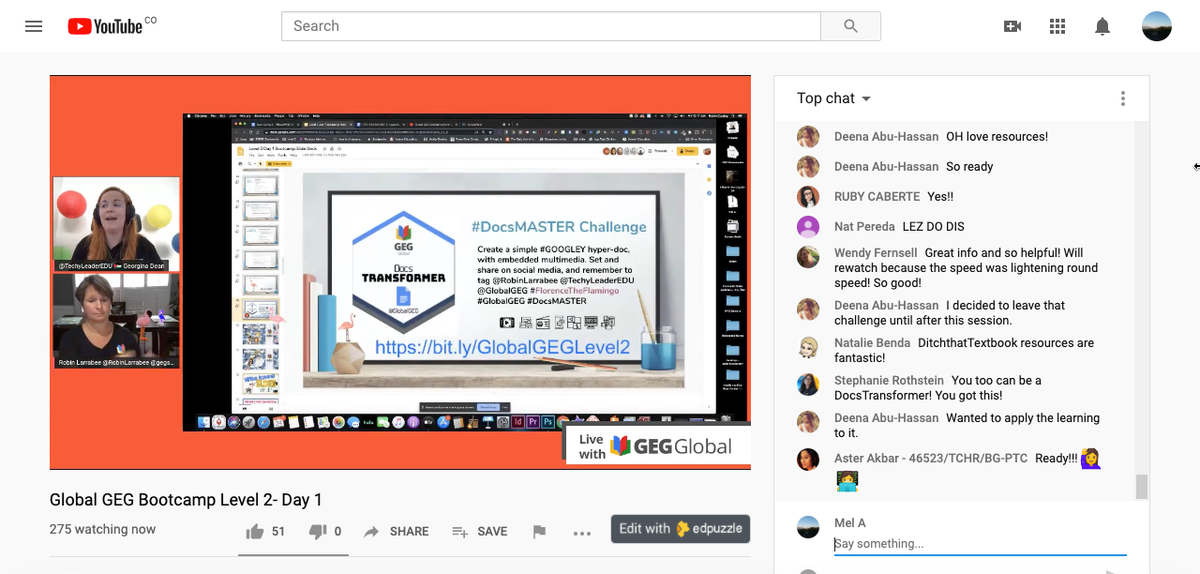1200x574 pixels.
Task: Click the bit.ly/GlobalGEGLevel2 link in video
Action: point(502,348)
